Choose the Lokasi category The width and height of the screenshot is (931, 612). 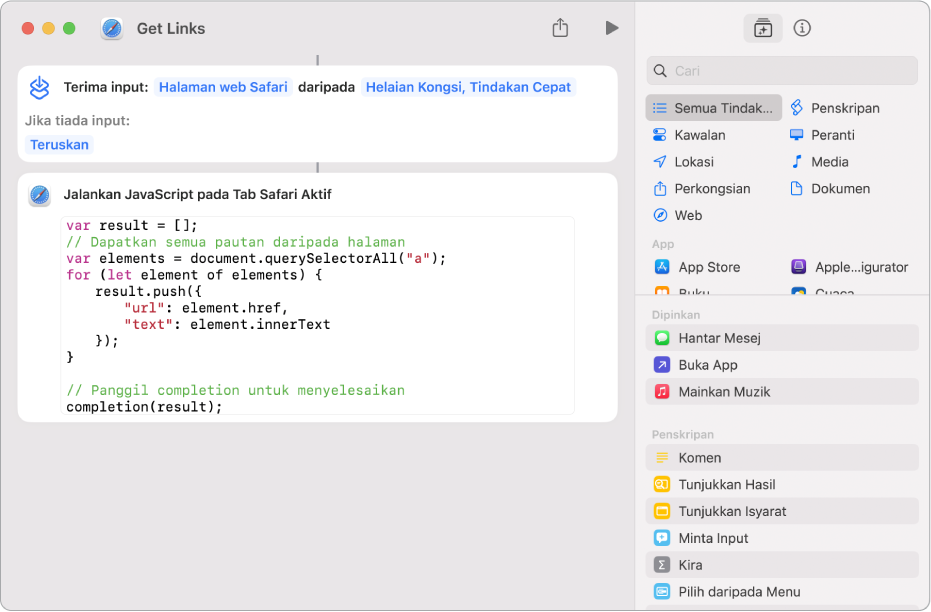(x=693, y=162)
